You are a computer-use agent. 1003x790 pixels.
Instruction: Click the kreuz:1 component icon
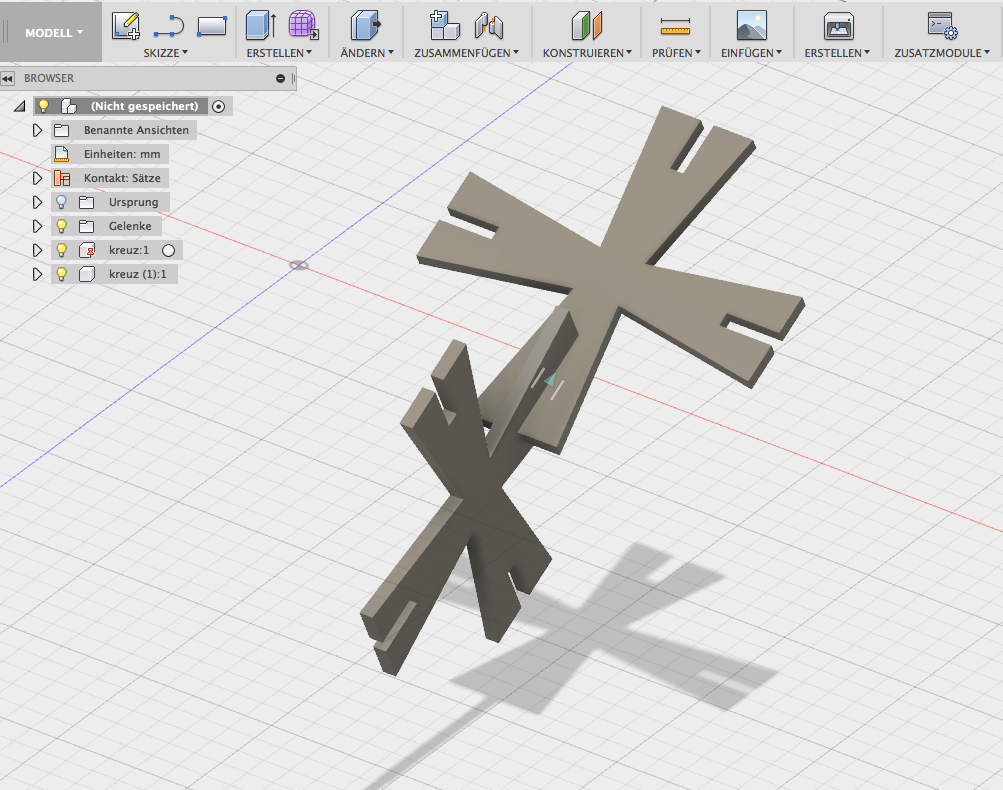[87, 250]
